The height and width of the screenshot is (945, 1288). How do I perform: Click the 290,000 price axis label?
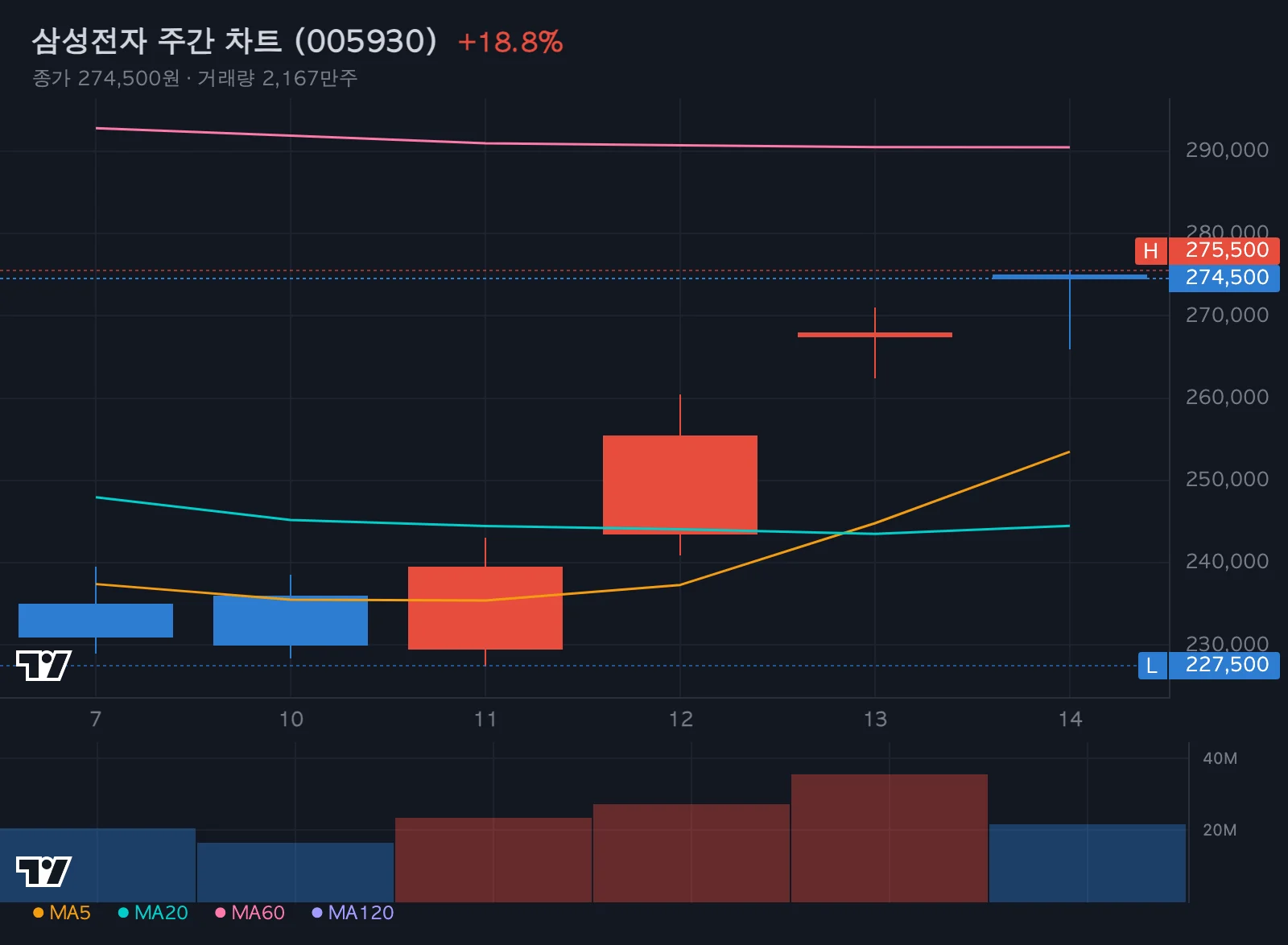[1227, 151]
